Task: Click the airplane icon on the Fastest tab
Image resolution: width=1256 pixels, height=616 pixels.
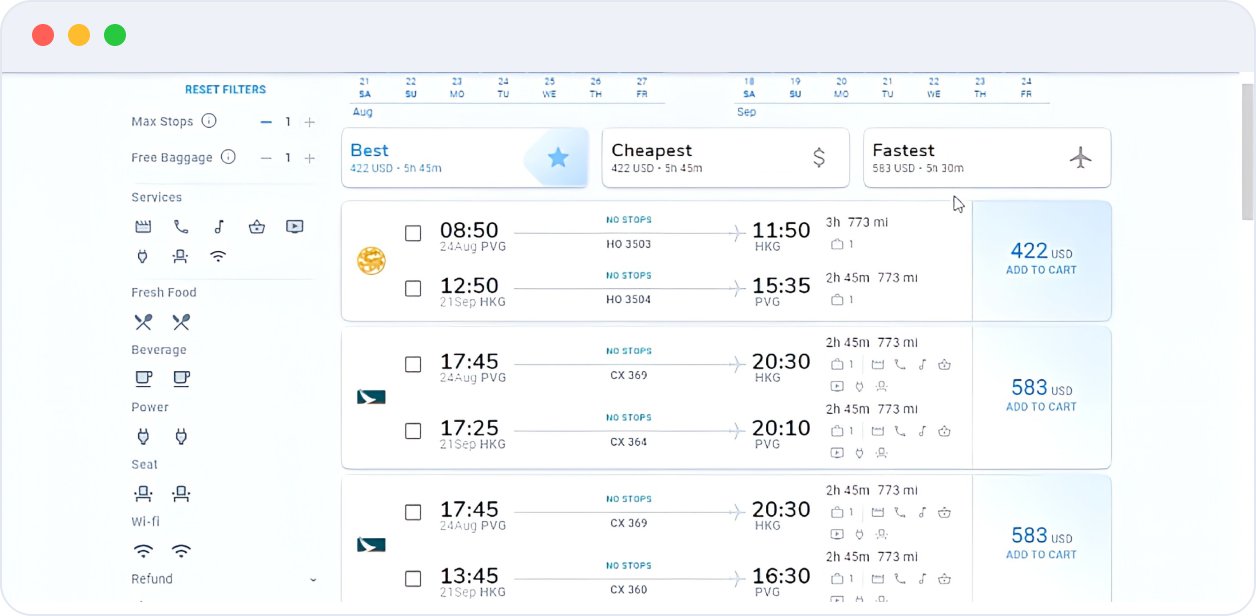Action: click(1080, 157)
